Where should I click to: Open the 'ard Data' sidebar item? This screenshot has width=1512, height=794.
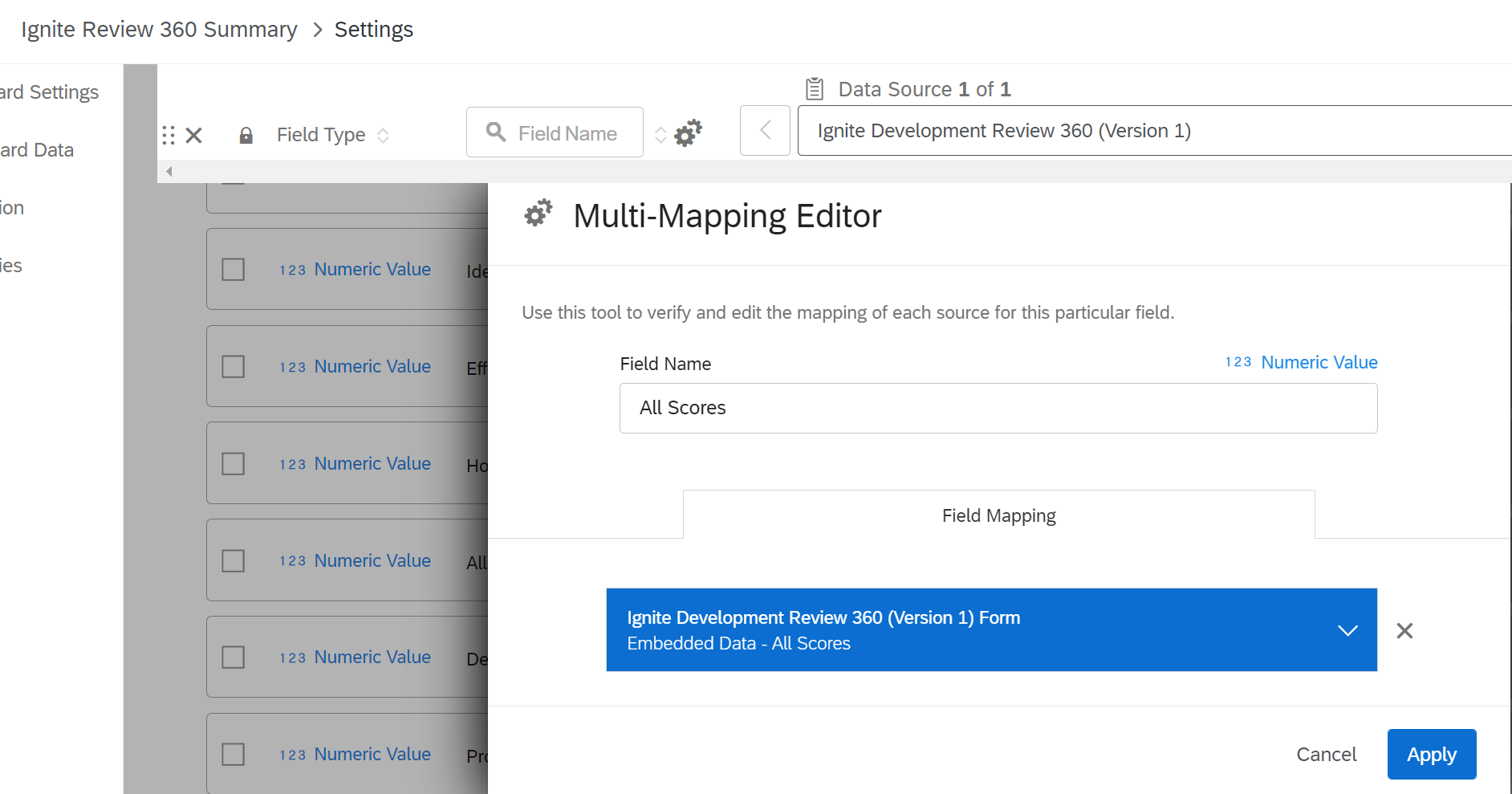point(37,150)
